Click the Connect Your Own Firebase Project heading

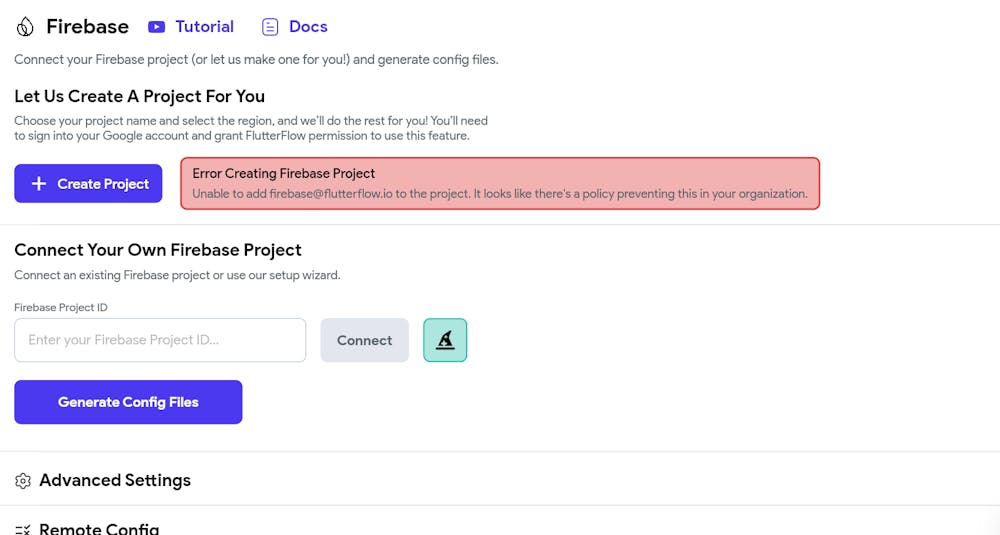point(158,250)
